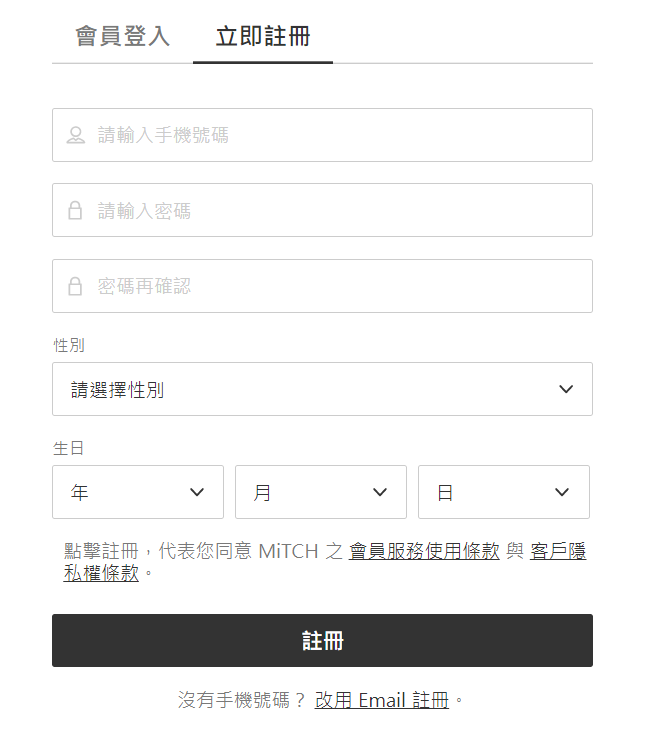Screen dimensions: 660x733
Task: Click the gender dropdown chevron arrow
Action: click(x=566, y=389)
